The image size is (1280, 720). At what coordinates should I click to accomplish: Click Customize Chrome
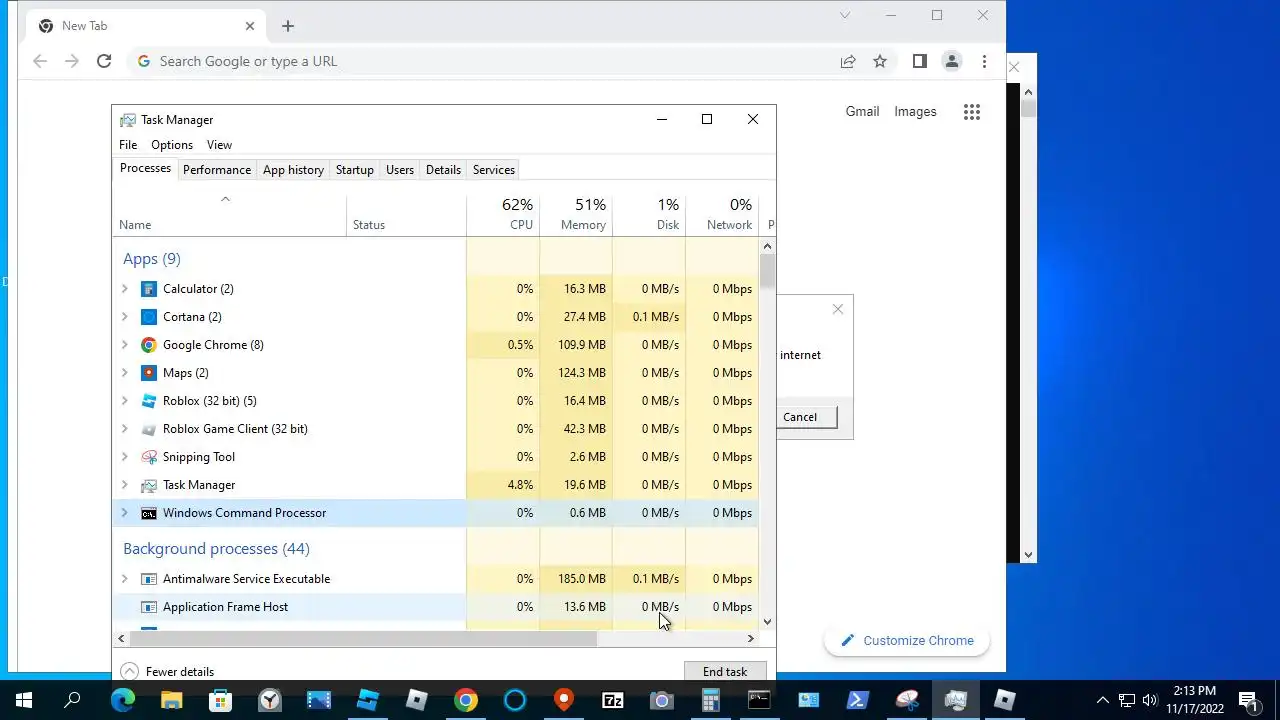coord(907,641)
